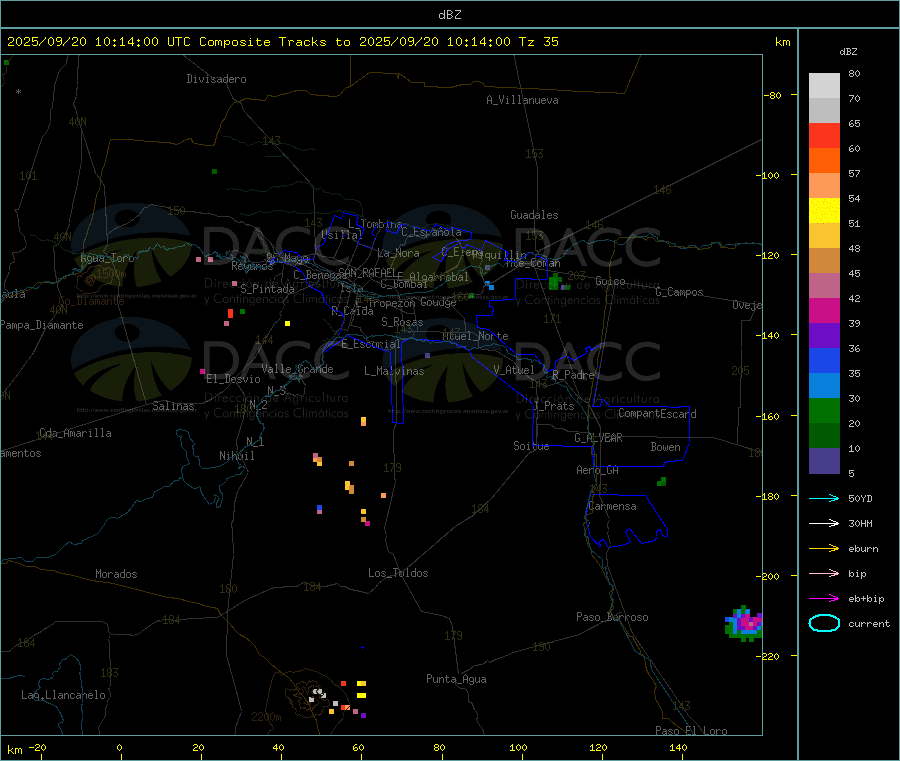
Task: Click the Divisadero map label
Action: [x=216, y=79]
